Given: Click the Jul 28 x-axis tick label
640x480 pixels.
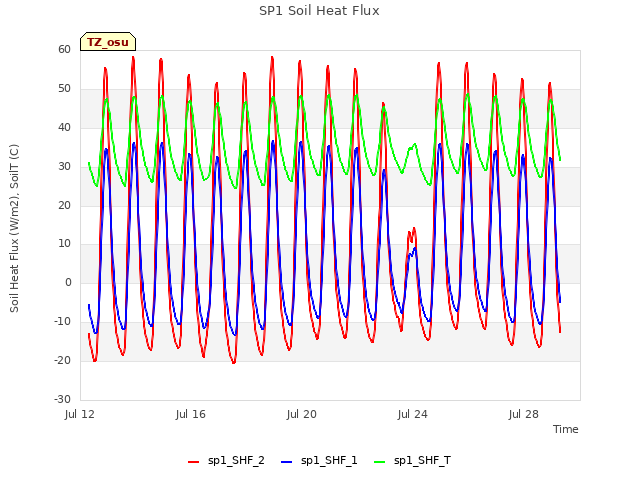Looking at the screenshot, I should coord(524,414).
